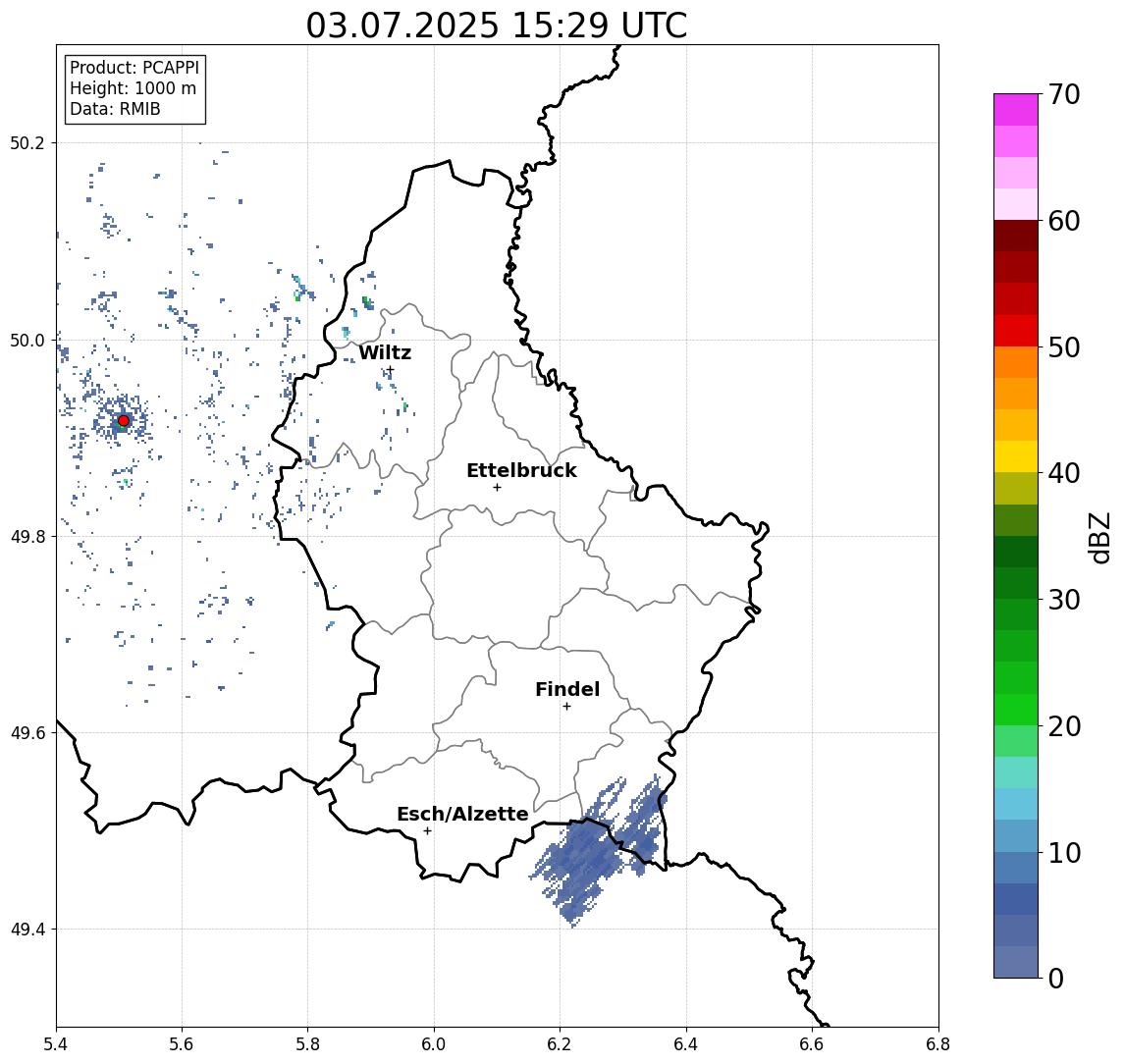Click the latitude tick label 50.0
1124x1064 pixels.
(27, 340)
